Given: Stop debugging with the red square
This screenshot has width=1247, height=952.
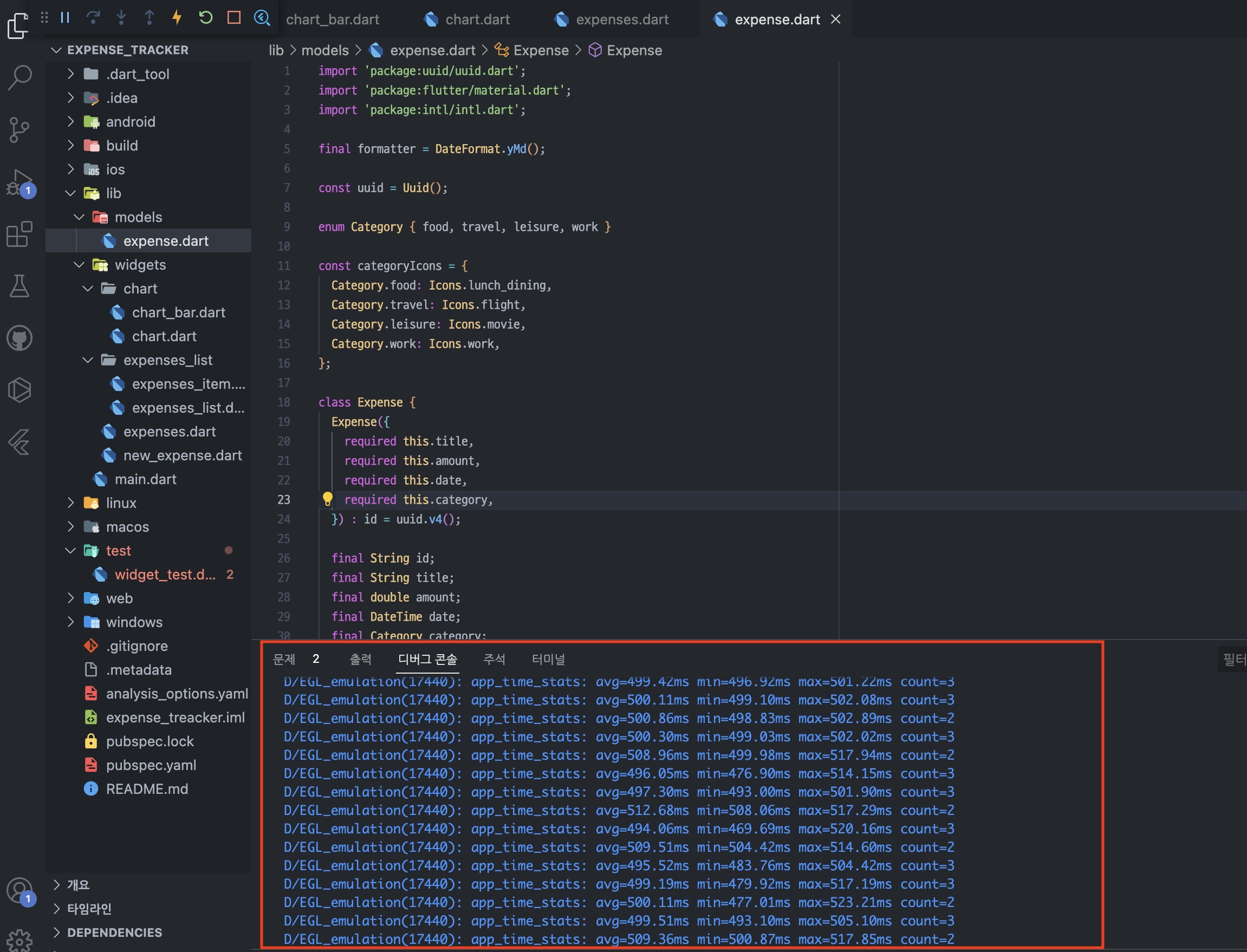Looking at the screenshot, I should pos(233,17).
